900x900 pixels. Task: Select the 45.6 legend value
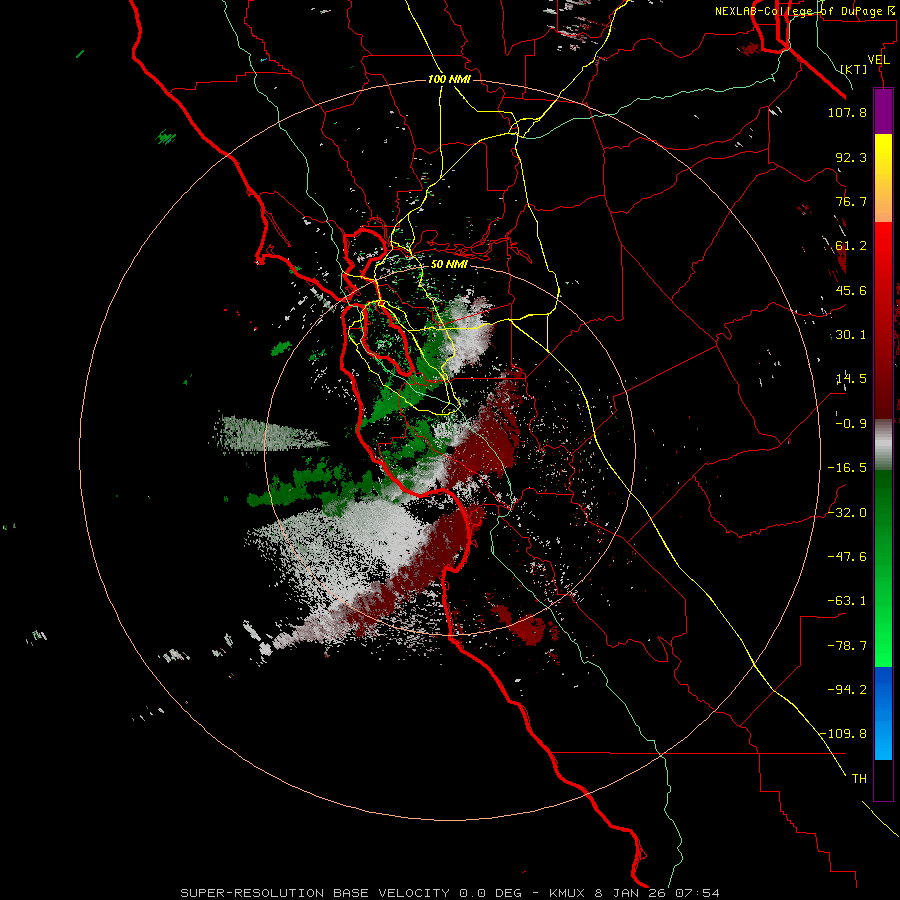click(851, 290)
